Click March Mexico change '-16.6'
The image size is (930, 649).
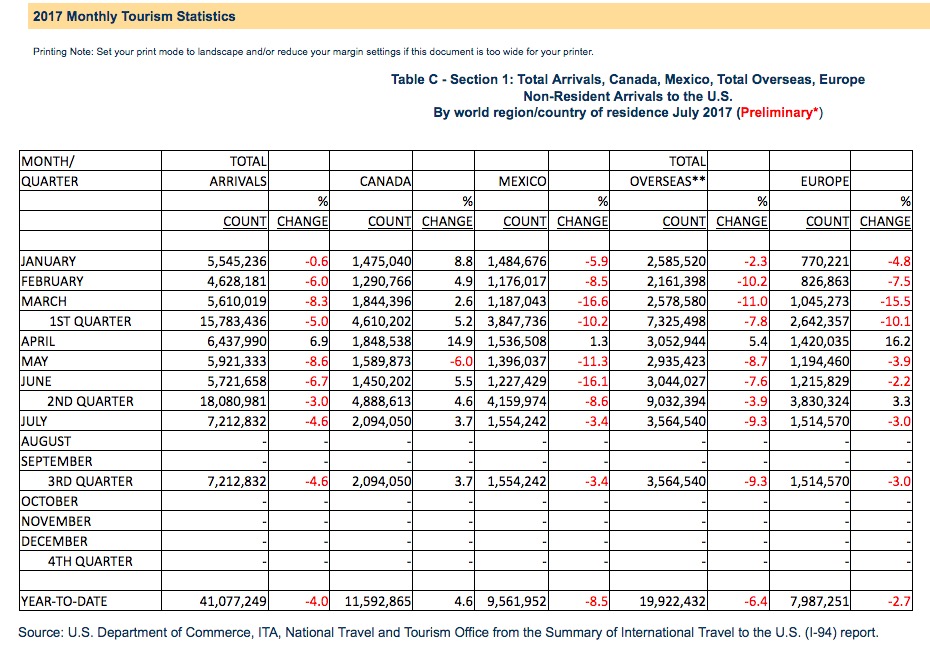click(x=593, y=301)
